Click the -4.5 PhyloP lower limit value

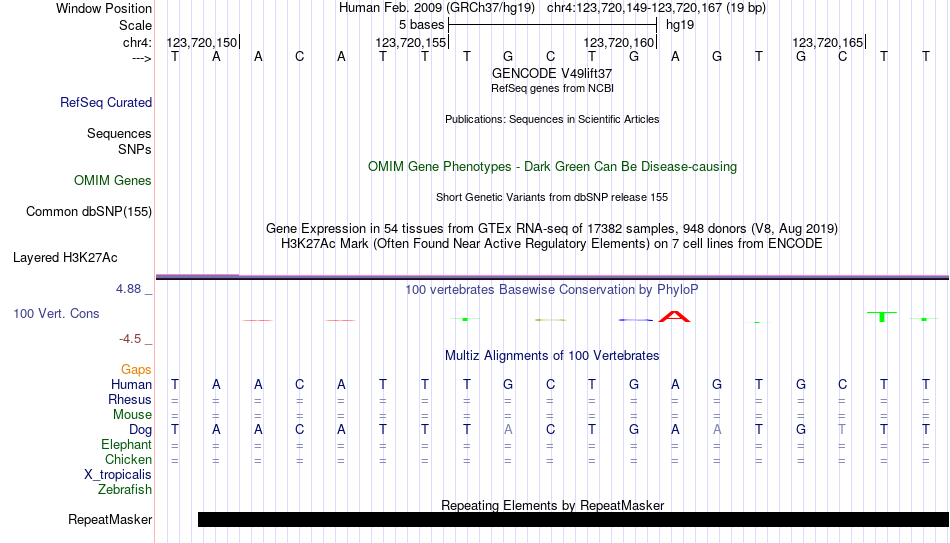130,339
